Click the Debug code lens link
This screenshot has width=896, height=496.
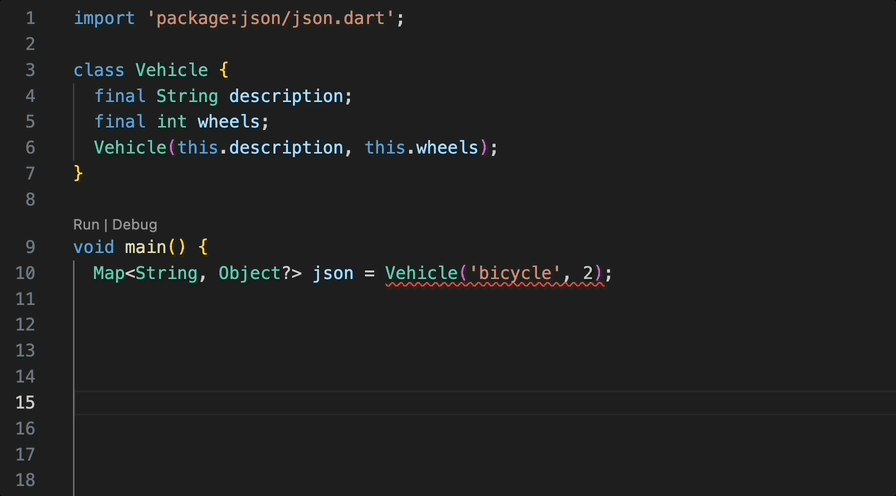(x=134, y=225)
